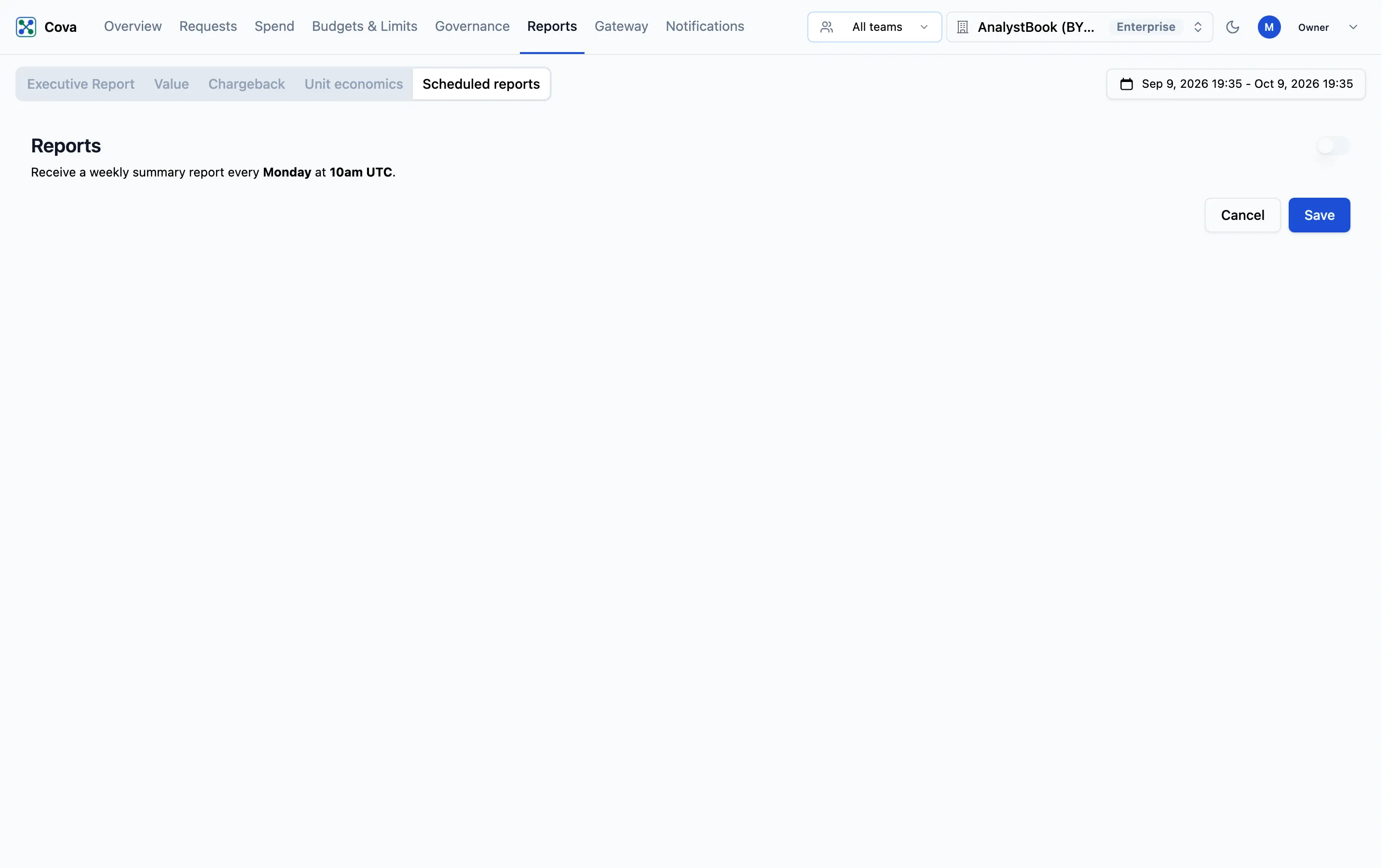Screen dimensions: 1389x868
Task: Select the Unit economics tab
Action: tap(354, 84)
